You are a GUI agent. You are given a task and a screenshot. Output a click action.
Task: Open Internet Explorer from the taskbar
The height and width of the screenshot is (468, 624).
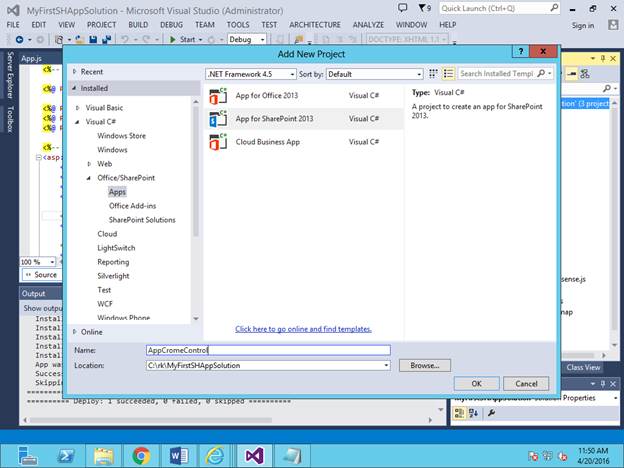215,456
